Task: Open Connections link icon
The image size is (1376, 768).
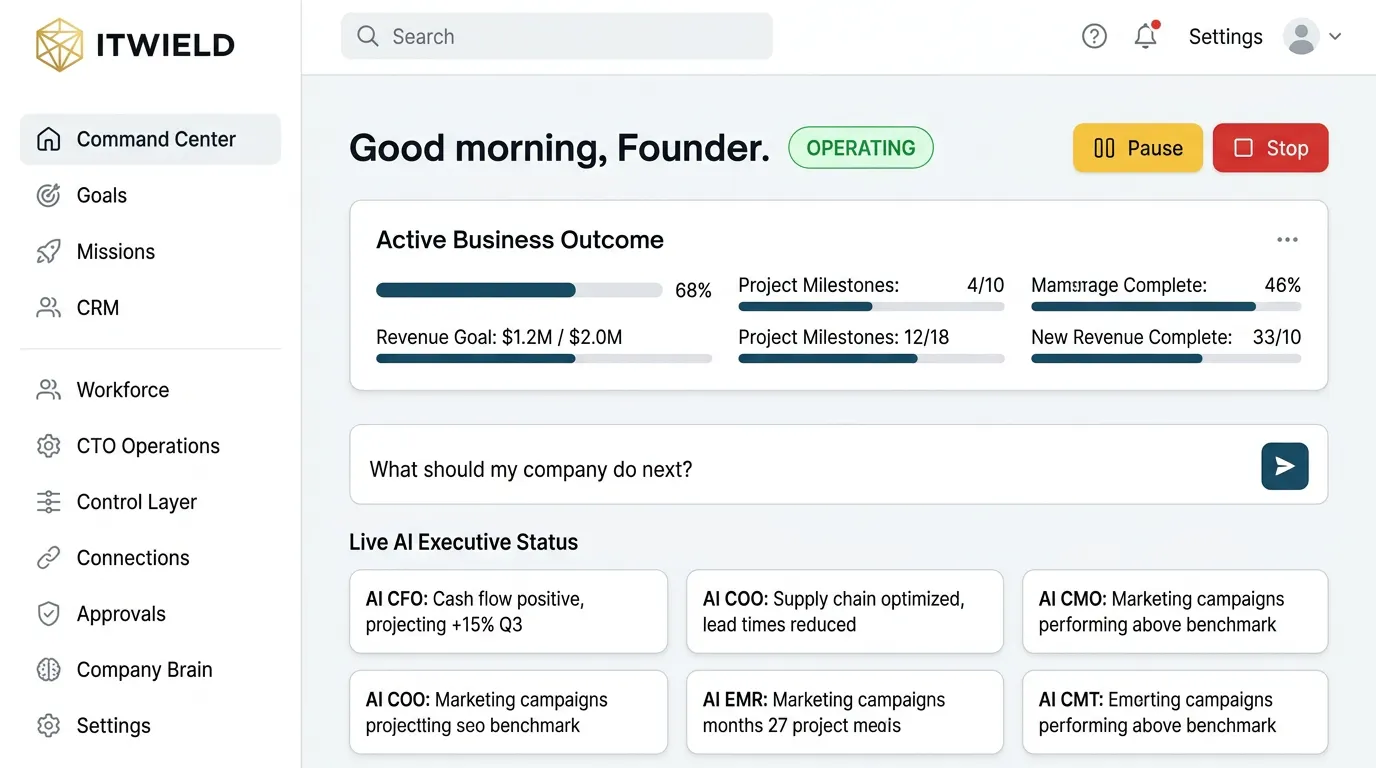Action: tap(48, 557)
